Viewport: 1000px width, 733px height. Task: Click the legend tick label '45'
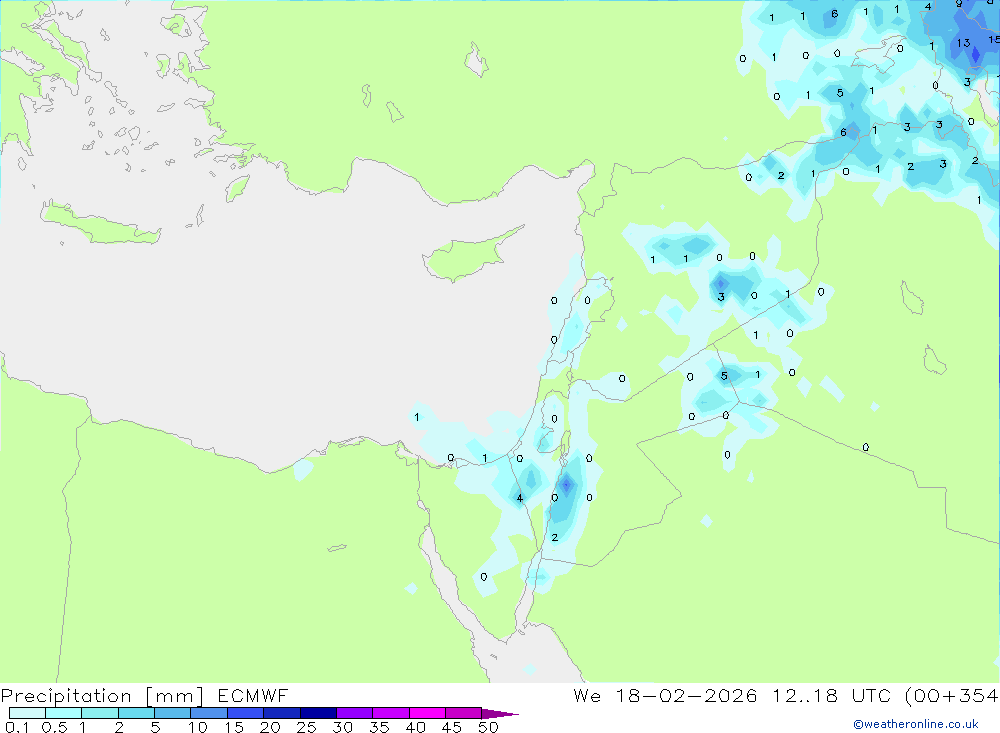tap(452, 727)
